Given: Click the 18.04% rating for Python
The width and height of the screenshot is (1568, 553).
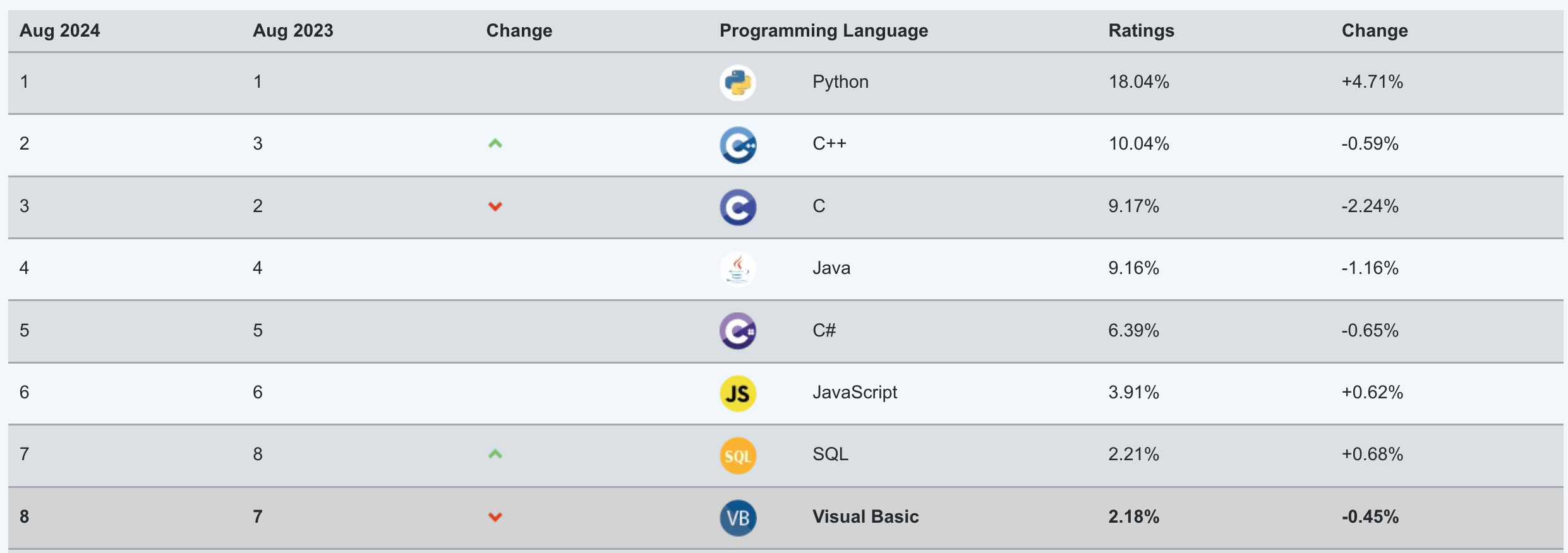Looking at the screenshot, I should click(1139, 81).
